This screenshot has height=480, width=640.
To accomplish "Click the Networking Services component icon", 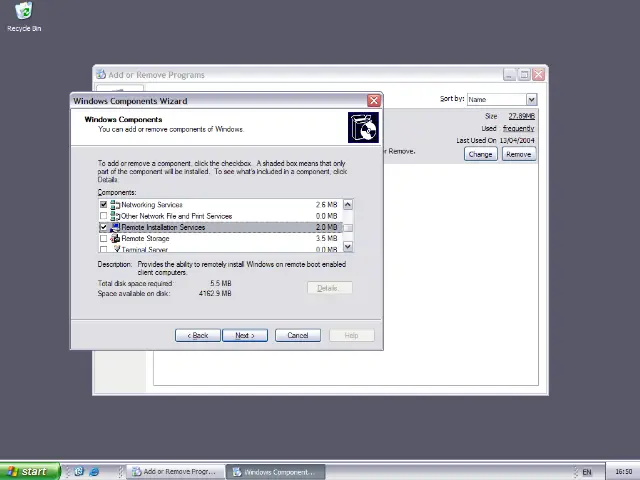I will 115,205.
